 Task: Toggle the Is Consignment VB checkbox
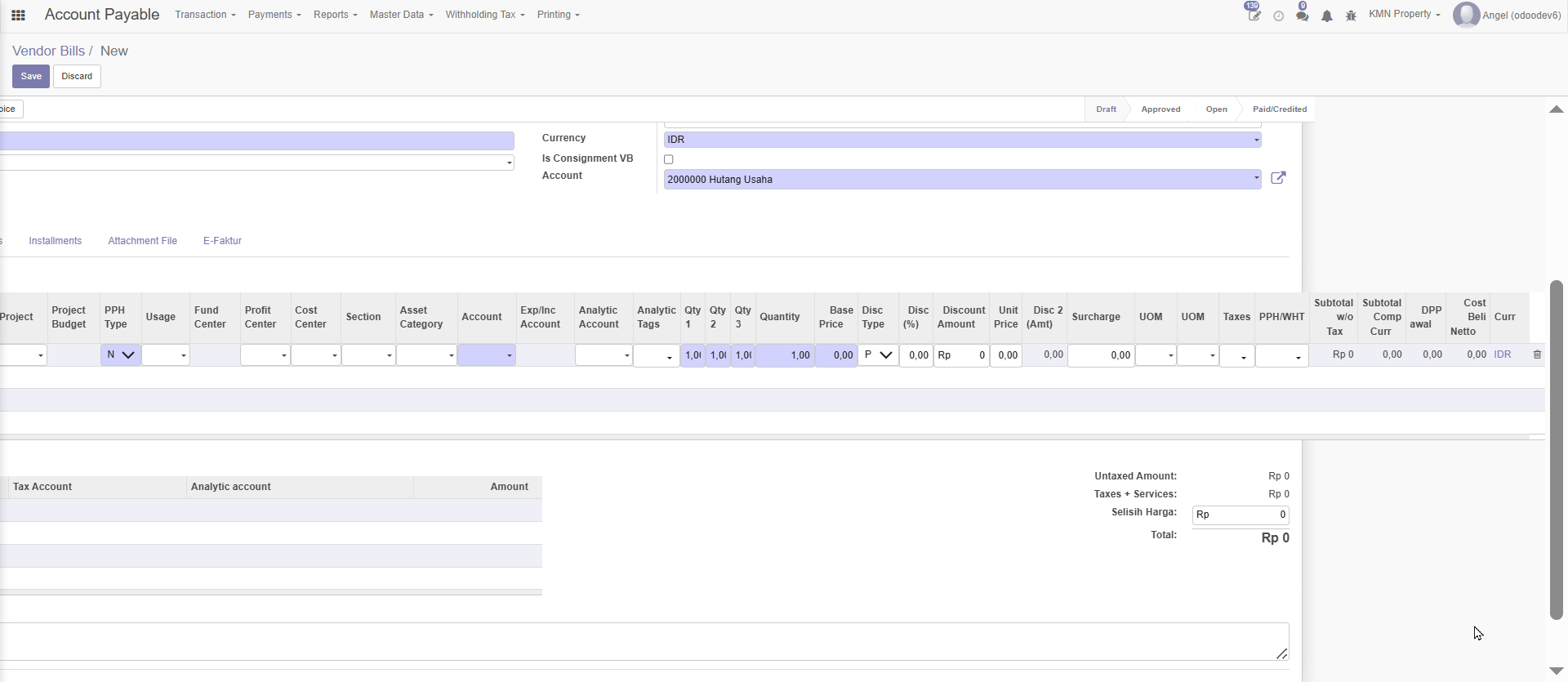point(669,159)
